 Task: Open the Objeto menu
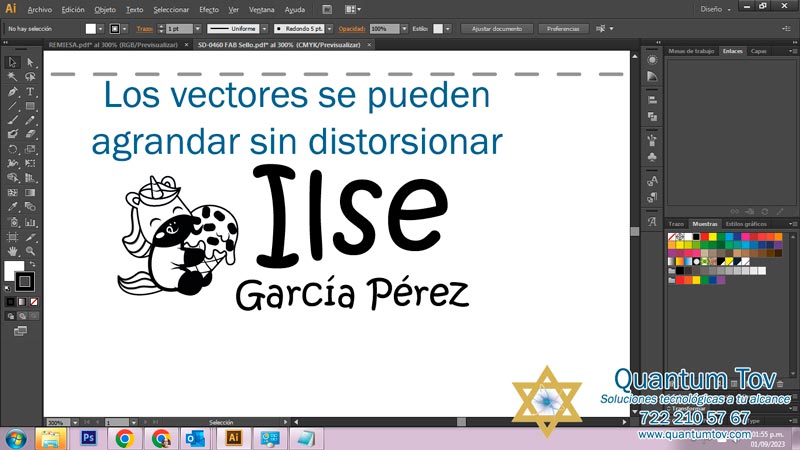click(x=105, y=10)
